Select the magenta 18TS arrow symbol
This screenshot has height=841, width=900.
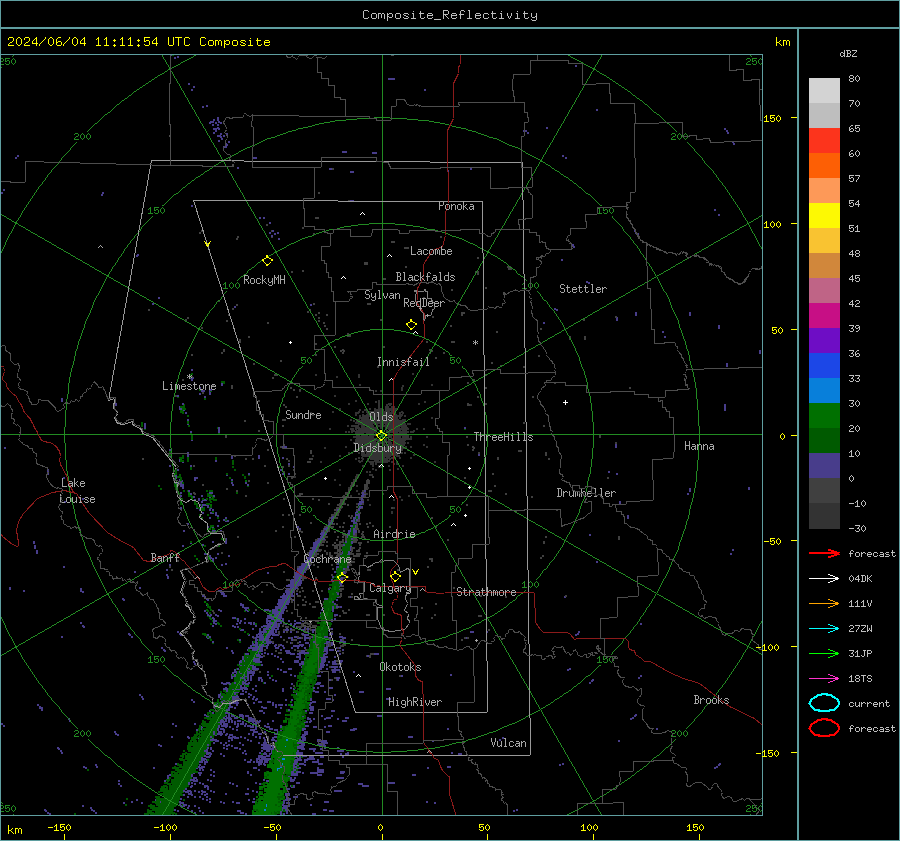tap(824, 679)
